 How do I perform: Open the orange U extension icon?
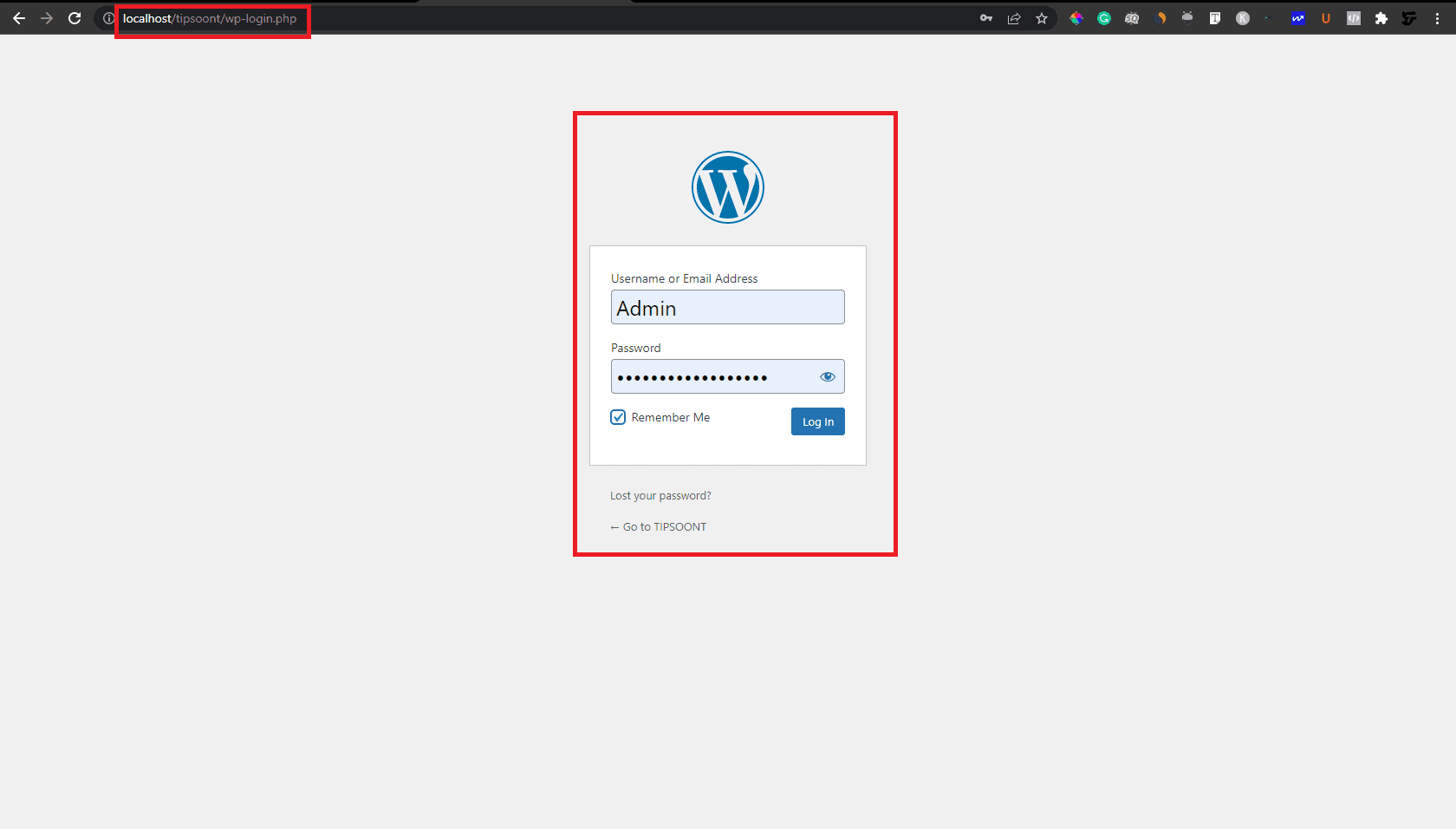click(1326, 18)
